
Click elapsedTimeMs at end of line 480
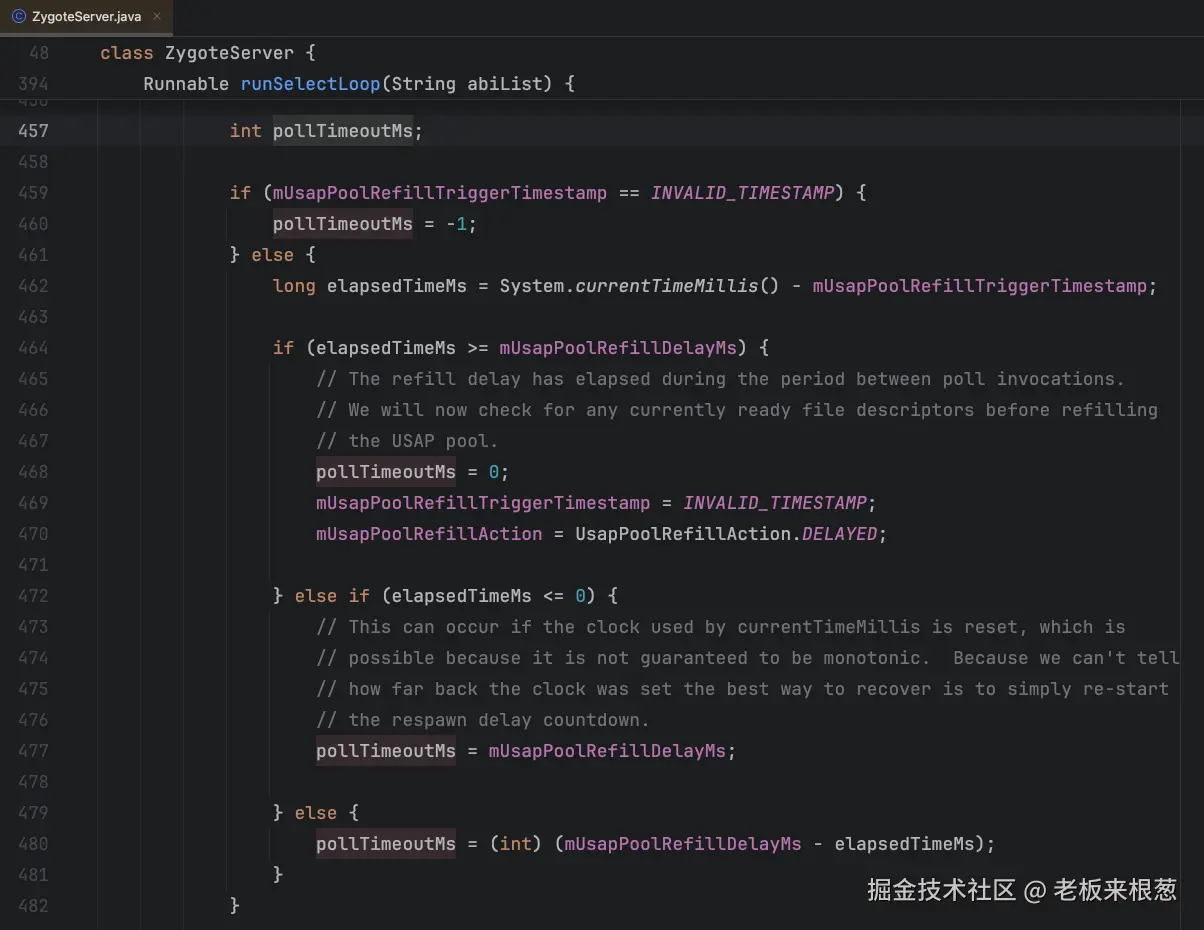click(904, 844)
